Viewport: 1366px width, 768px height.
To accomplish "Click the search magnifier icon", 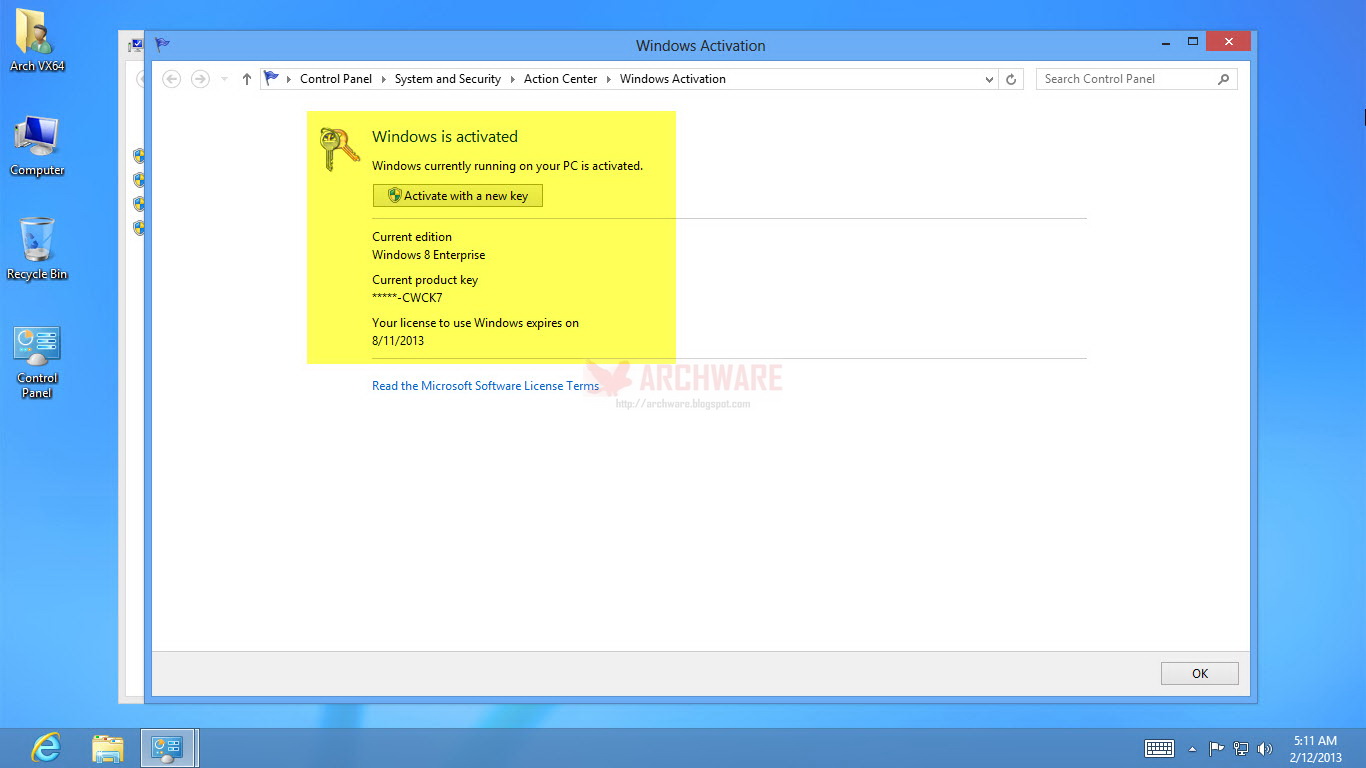I will click(x=1223, y=79).
